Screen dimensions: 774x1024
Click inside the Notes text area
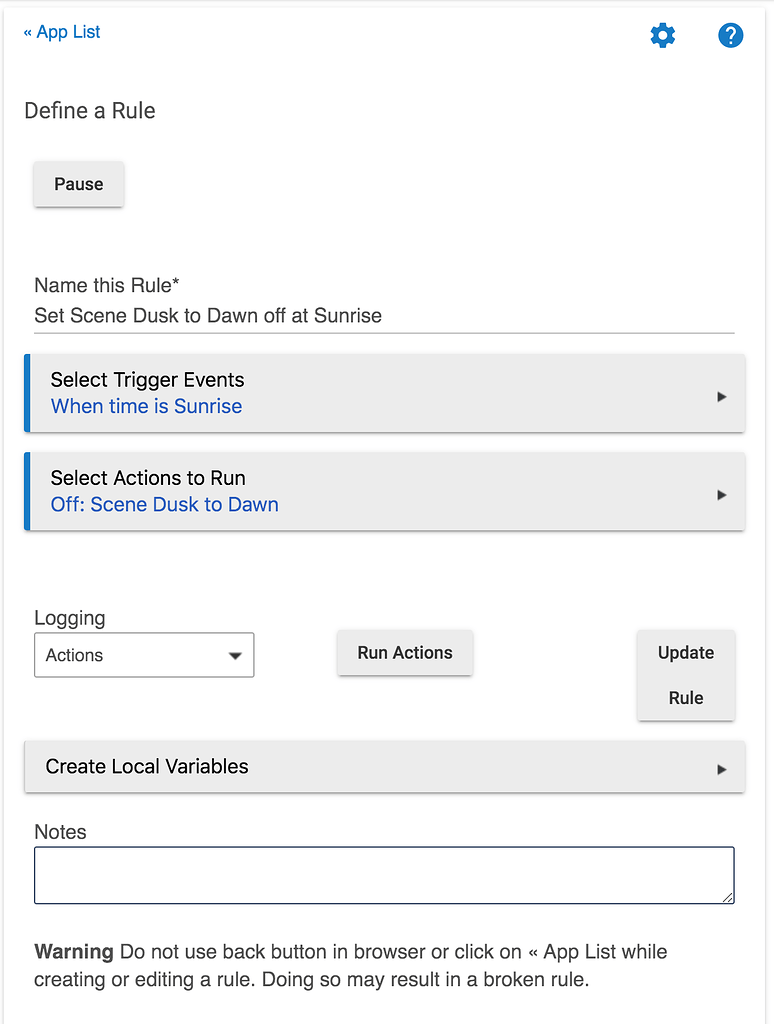(384, 875)
